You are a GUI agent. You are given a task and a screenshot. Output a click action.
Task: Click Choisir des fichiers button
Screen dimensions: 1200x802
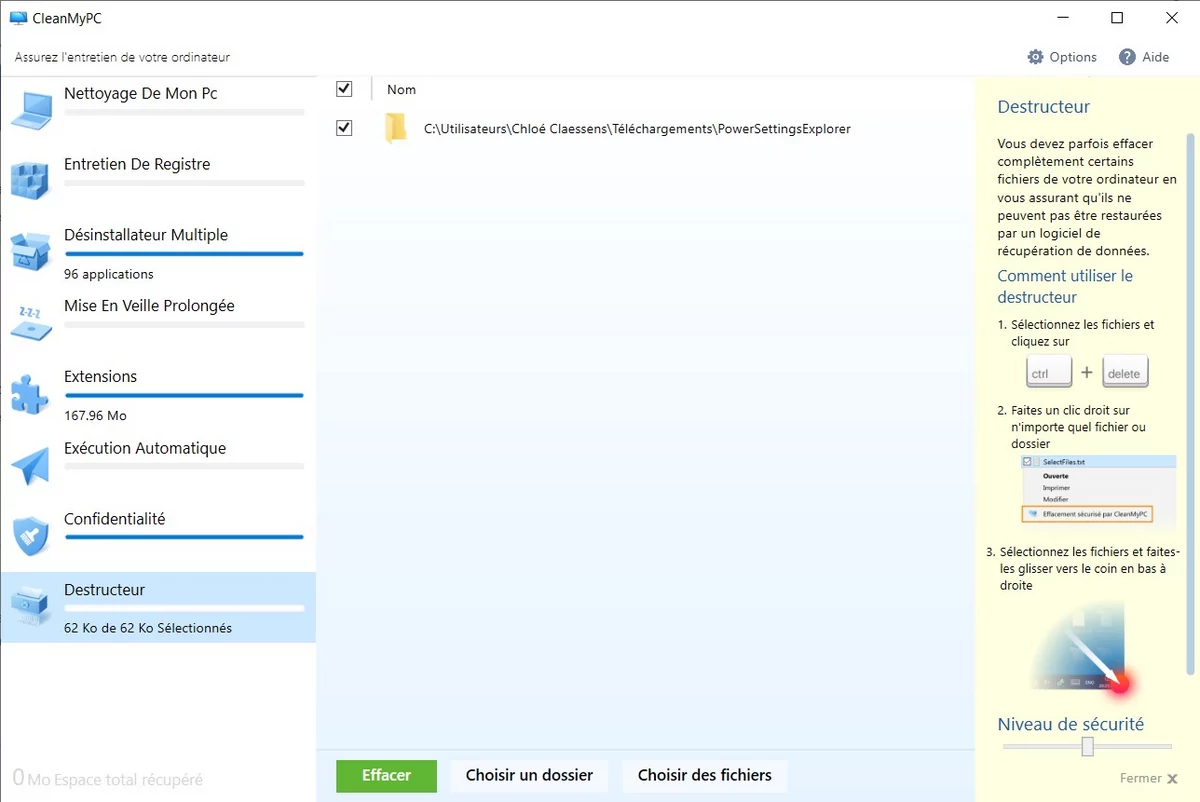(704, 776)
